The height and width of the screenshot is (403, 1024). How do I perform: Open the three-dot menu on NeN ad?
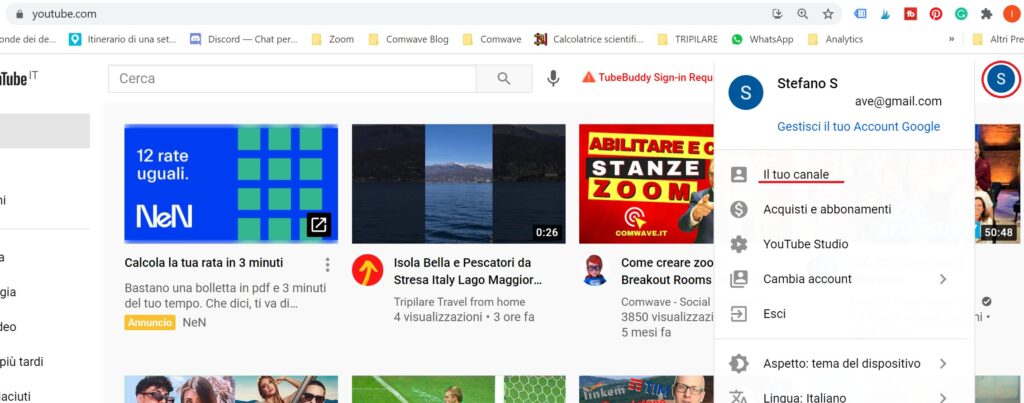pos(327,265)
